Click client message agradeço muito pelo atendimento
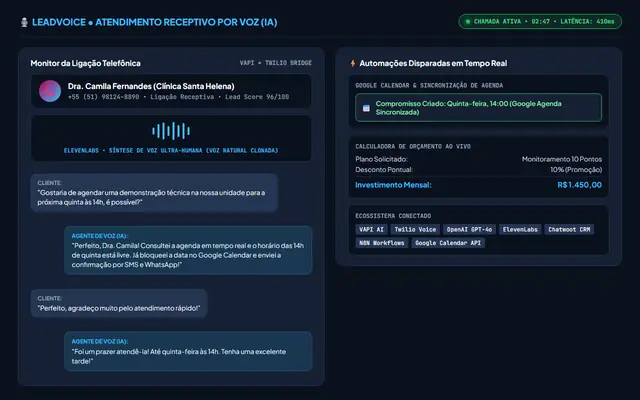The image size is (640, 400). point(119,303)
